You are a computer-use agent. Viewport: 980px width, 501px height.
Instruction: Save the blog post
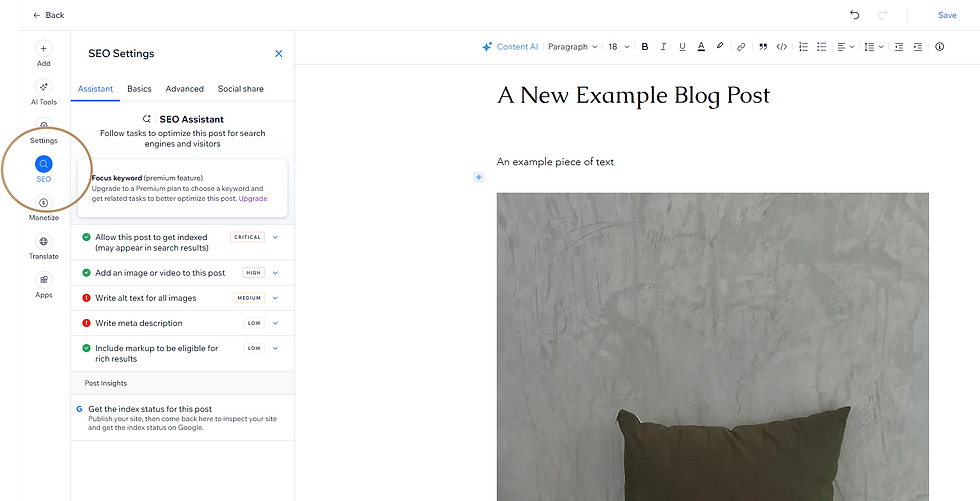point(947,15)
